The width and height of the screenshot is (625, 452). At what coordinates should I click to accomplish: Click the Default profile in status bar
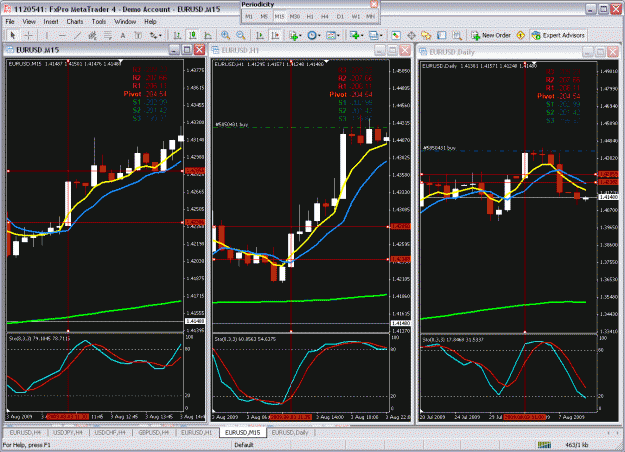point(244,445)
